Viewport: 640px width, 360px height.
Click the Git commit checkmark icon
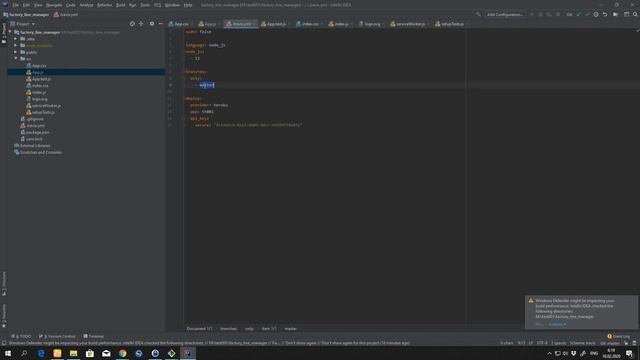coord(587,15)
